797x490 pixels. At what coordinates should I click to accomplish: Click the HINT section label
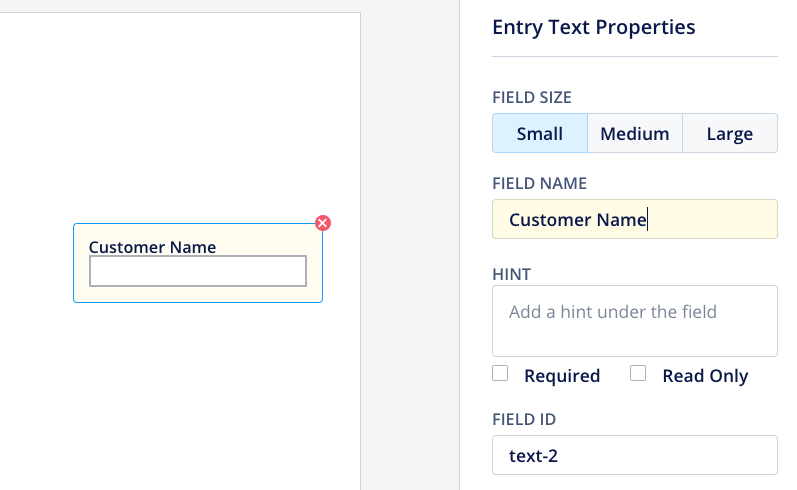click(511, 273)
